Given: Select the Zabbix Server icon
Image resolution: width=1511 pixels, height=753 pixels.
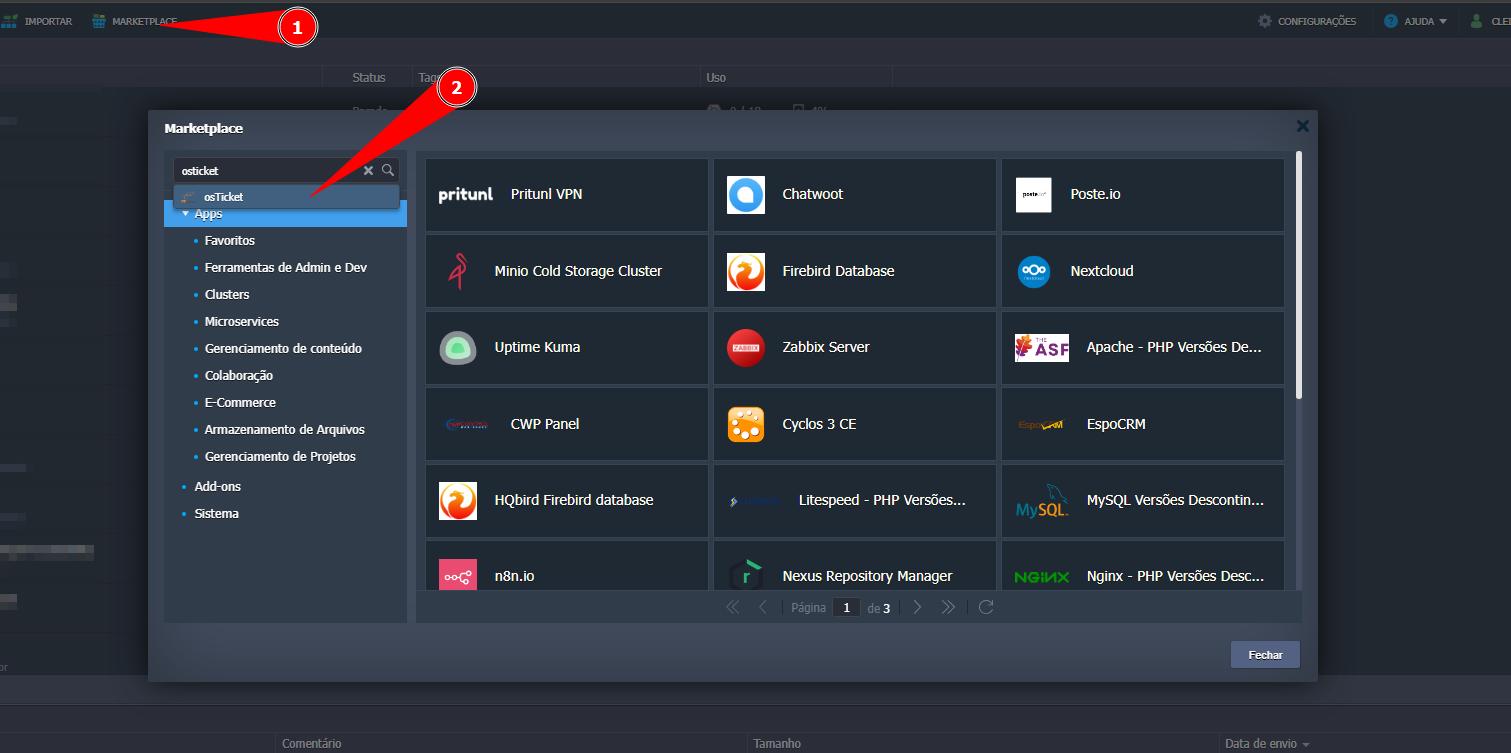Looking at the screenshot, I should point(745,348).
